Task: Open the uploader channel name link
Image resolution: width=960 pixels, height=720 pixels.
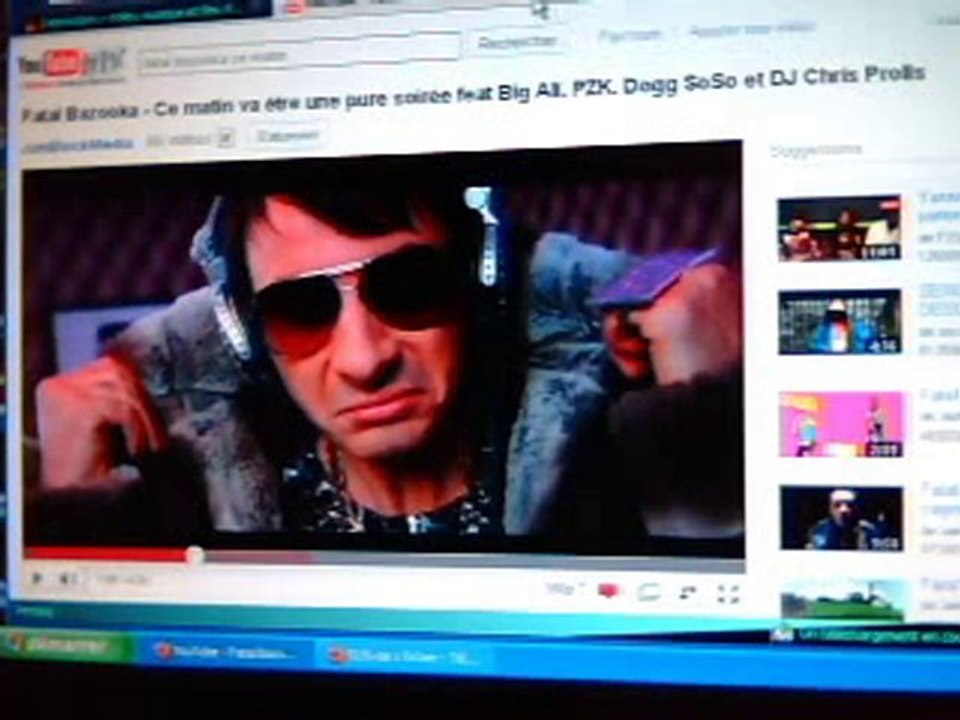Action: pos(77,144)
